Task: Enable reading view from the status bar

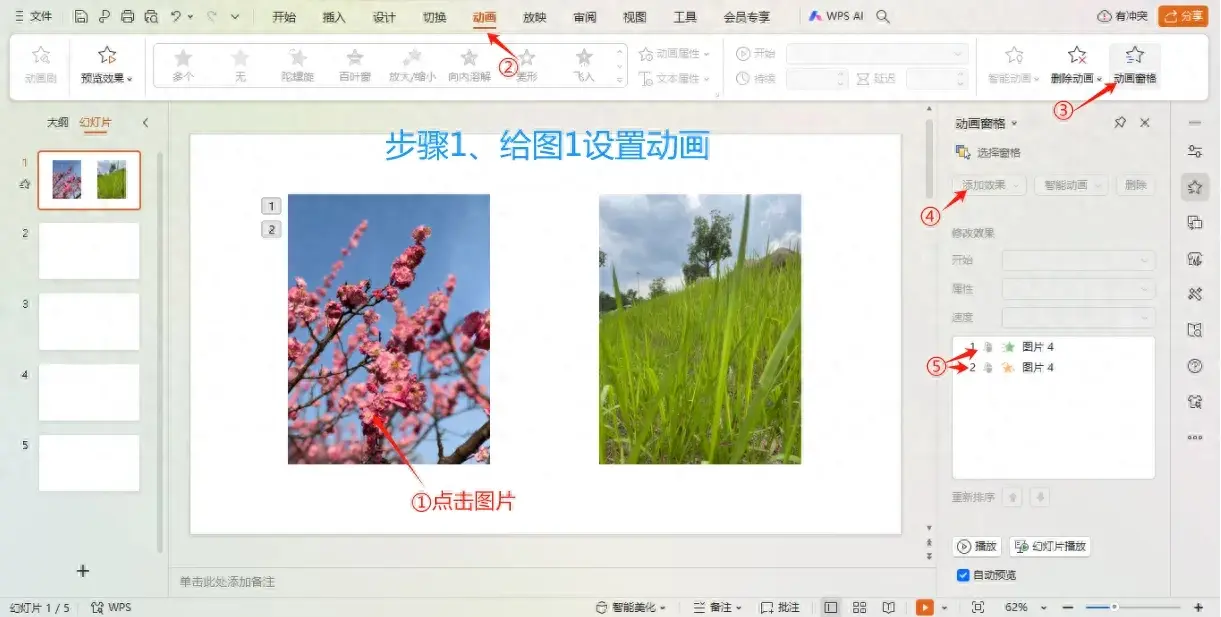Action: point(889,607)
